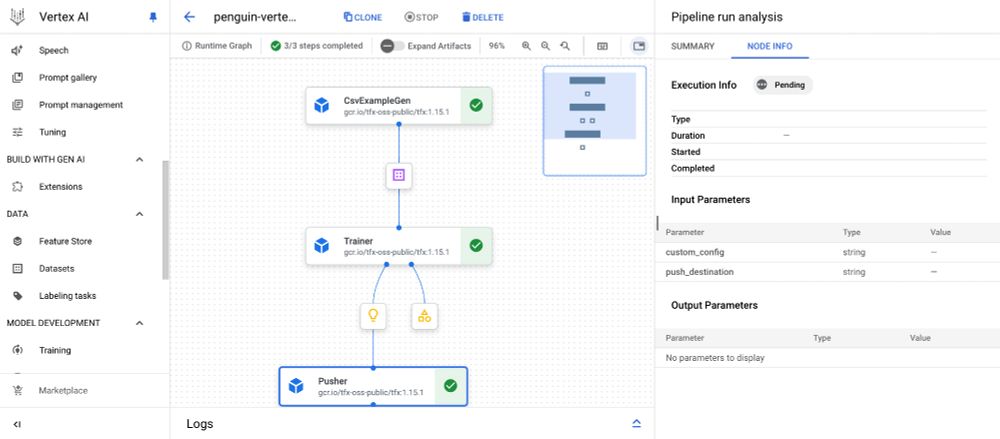Open Training in the sidebar
The image size is (1000, 439).
tap(55, 350)
